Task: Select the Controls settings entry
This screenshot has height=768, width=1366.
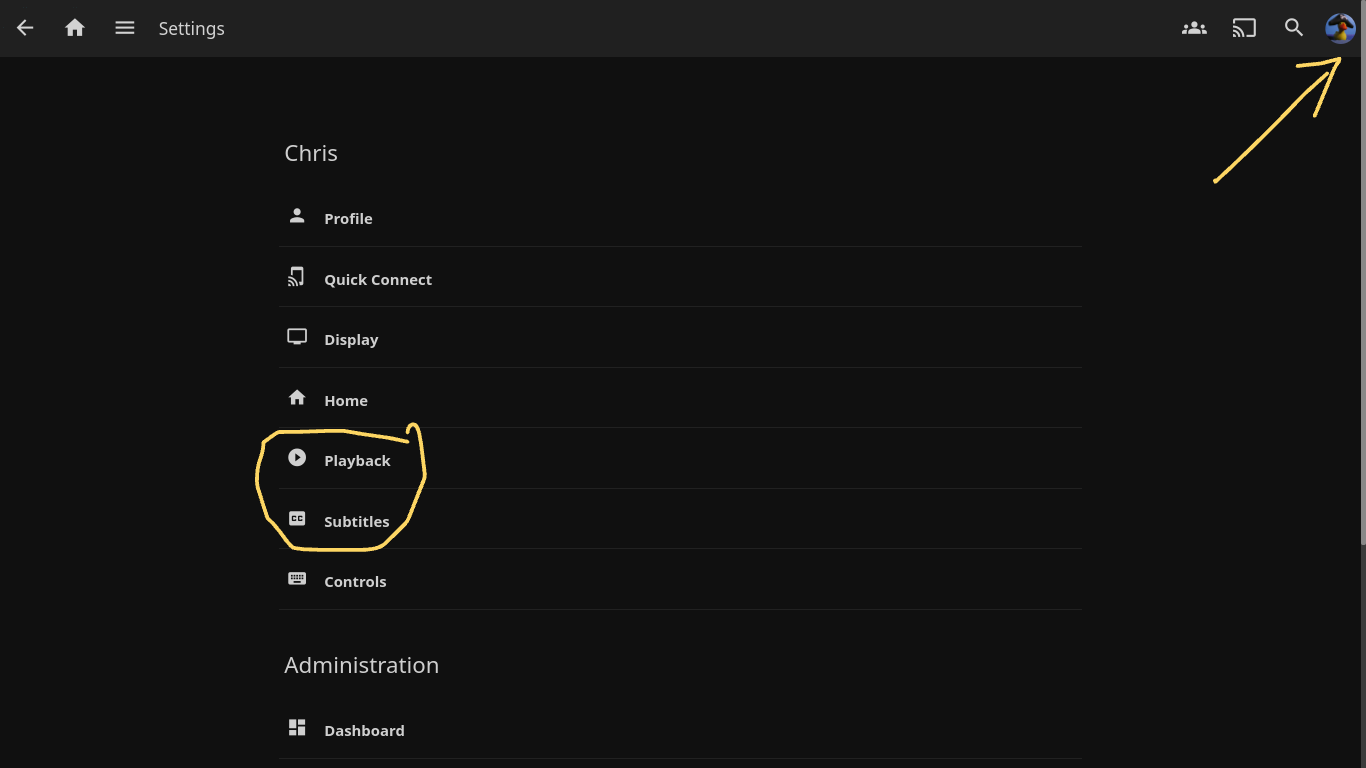Action: [355, 582]
